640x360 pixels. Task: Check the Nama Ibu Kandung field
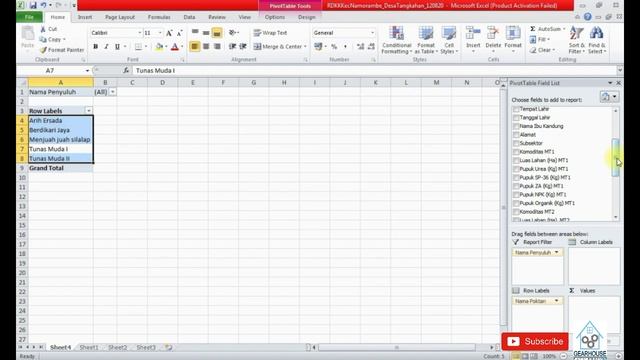516,126
